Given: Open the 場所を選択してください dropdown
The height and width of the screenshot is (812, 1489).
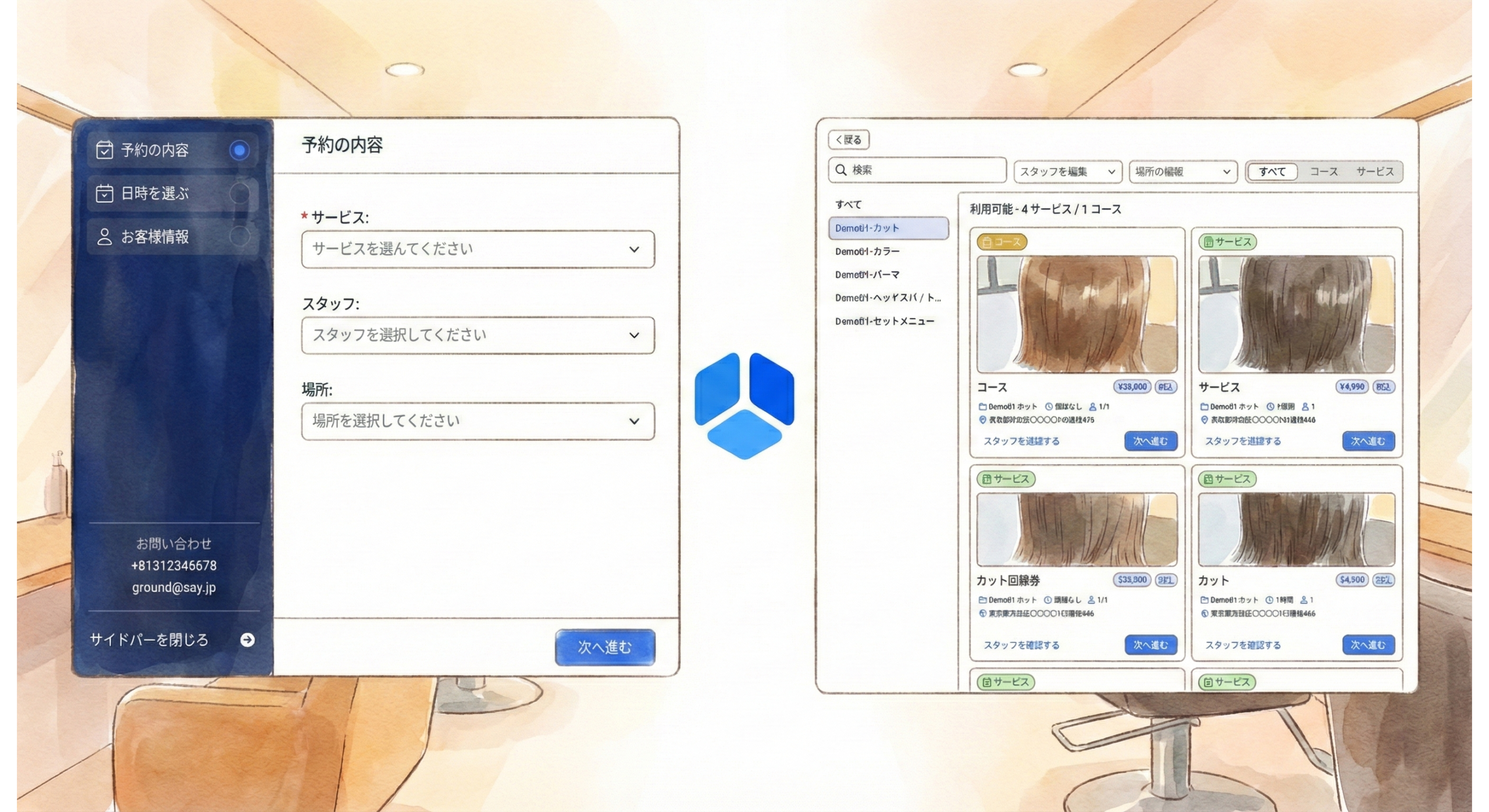Looking at the screenshot, I should coord(478,421).
